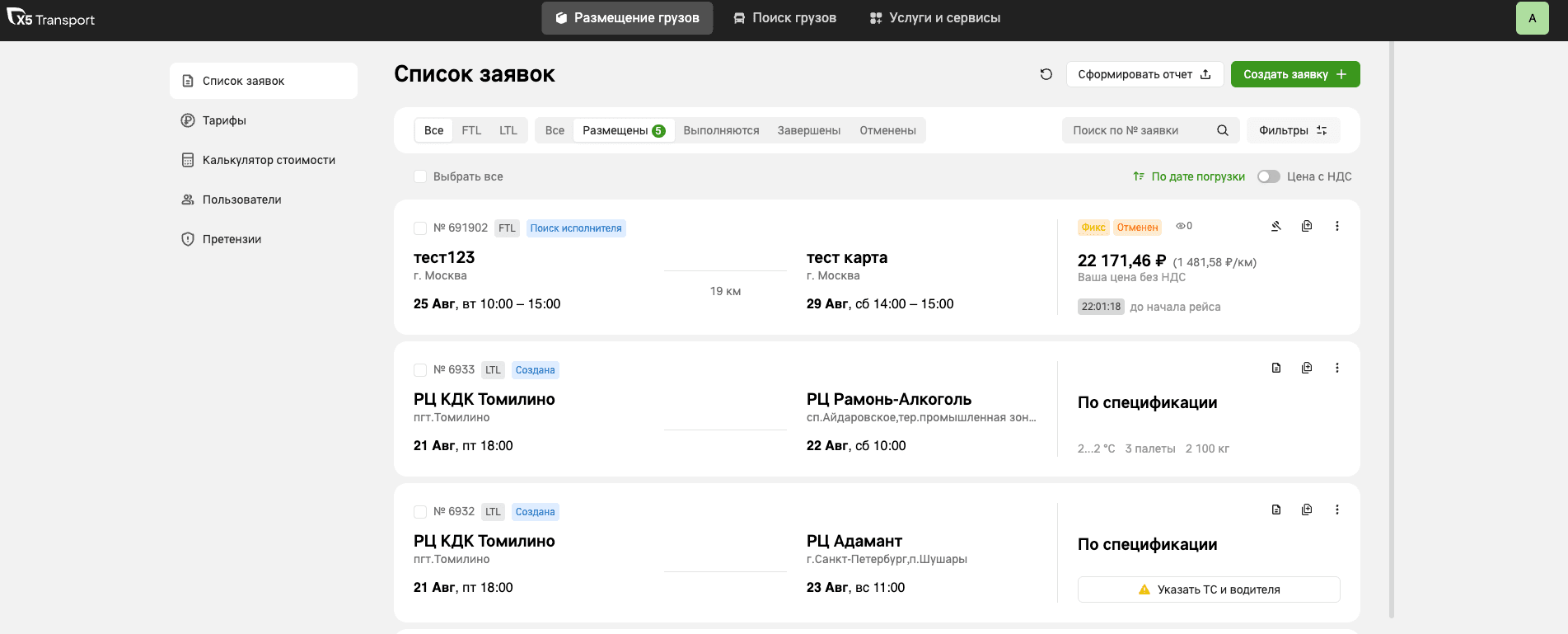
Task: Click the sort icon beside "По дате погрузки"
Action: pos(1139,176)
